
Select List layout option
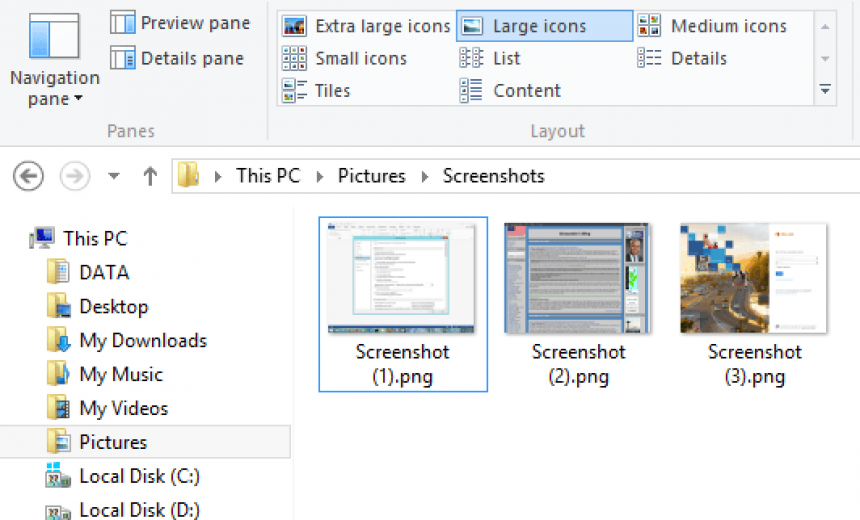point(490,58)
